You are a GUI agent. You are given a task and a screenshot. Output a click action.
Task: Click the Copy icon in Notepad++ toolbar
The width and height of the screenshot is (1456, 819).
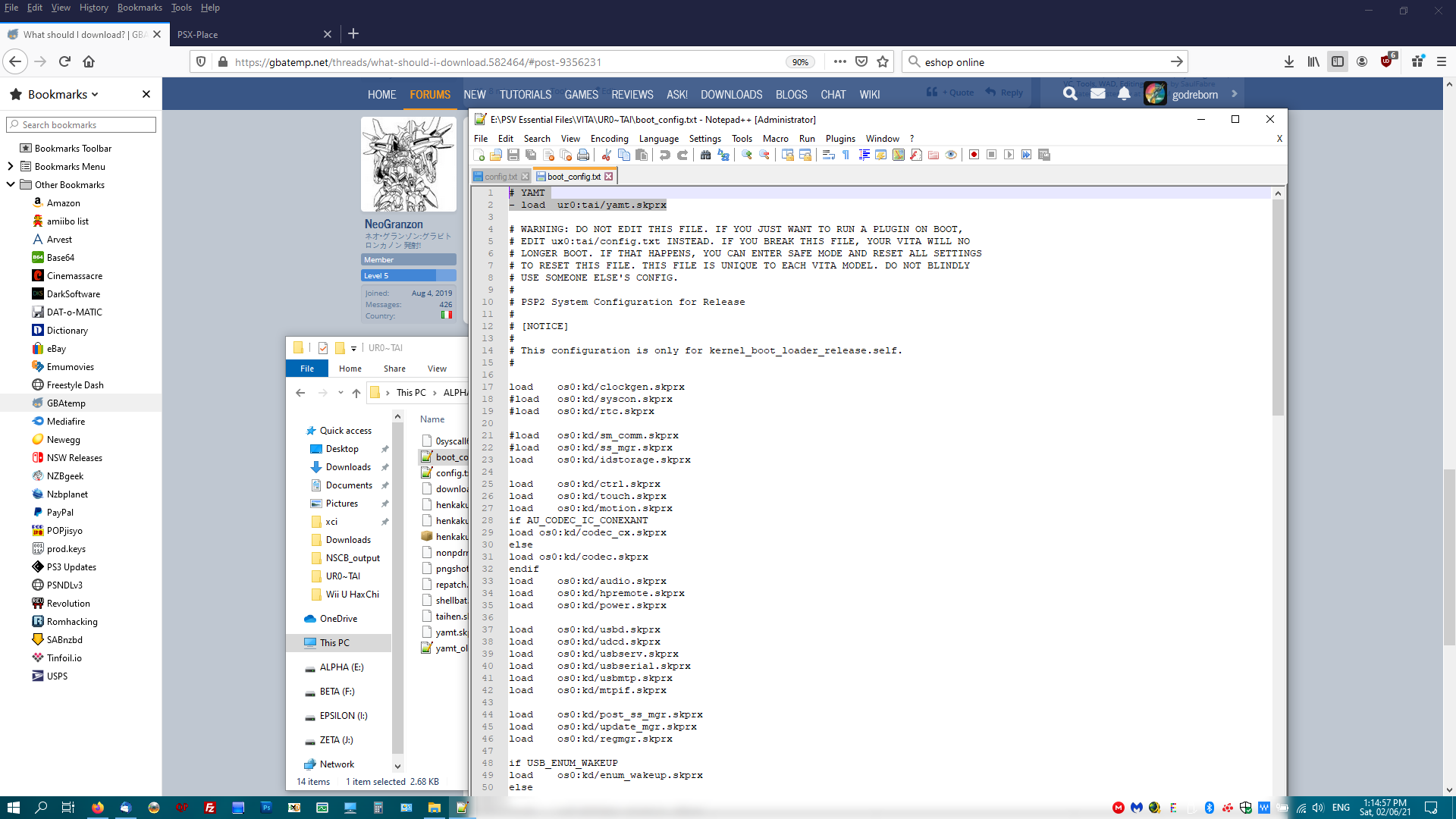click(624, 155)
